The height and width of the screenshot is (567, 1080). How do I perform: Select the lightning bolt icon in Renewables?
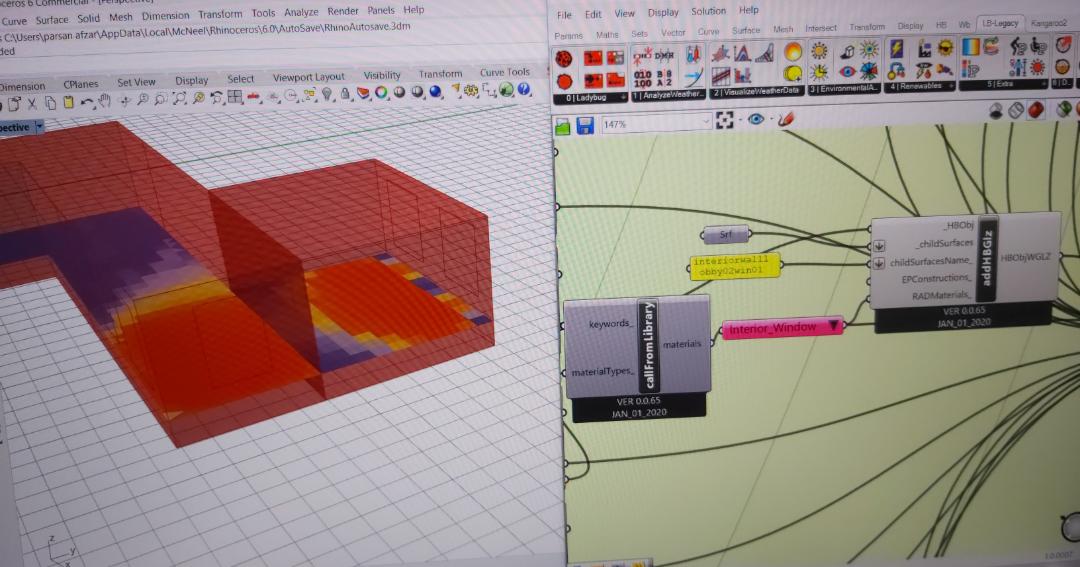pyautogui.click(x=896, y=48)
